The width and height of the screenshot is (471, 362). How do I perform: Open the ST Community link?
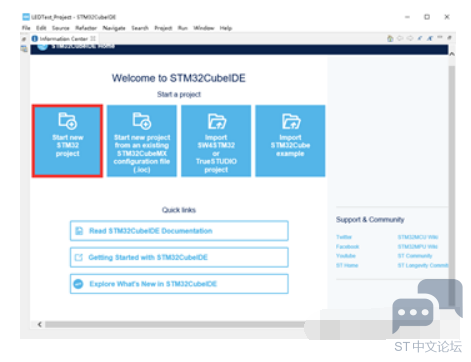click(415, 256)
